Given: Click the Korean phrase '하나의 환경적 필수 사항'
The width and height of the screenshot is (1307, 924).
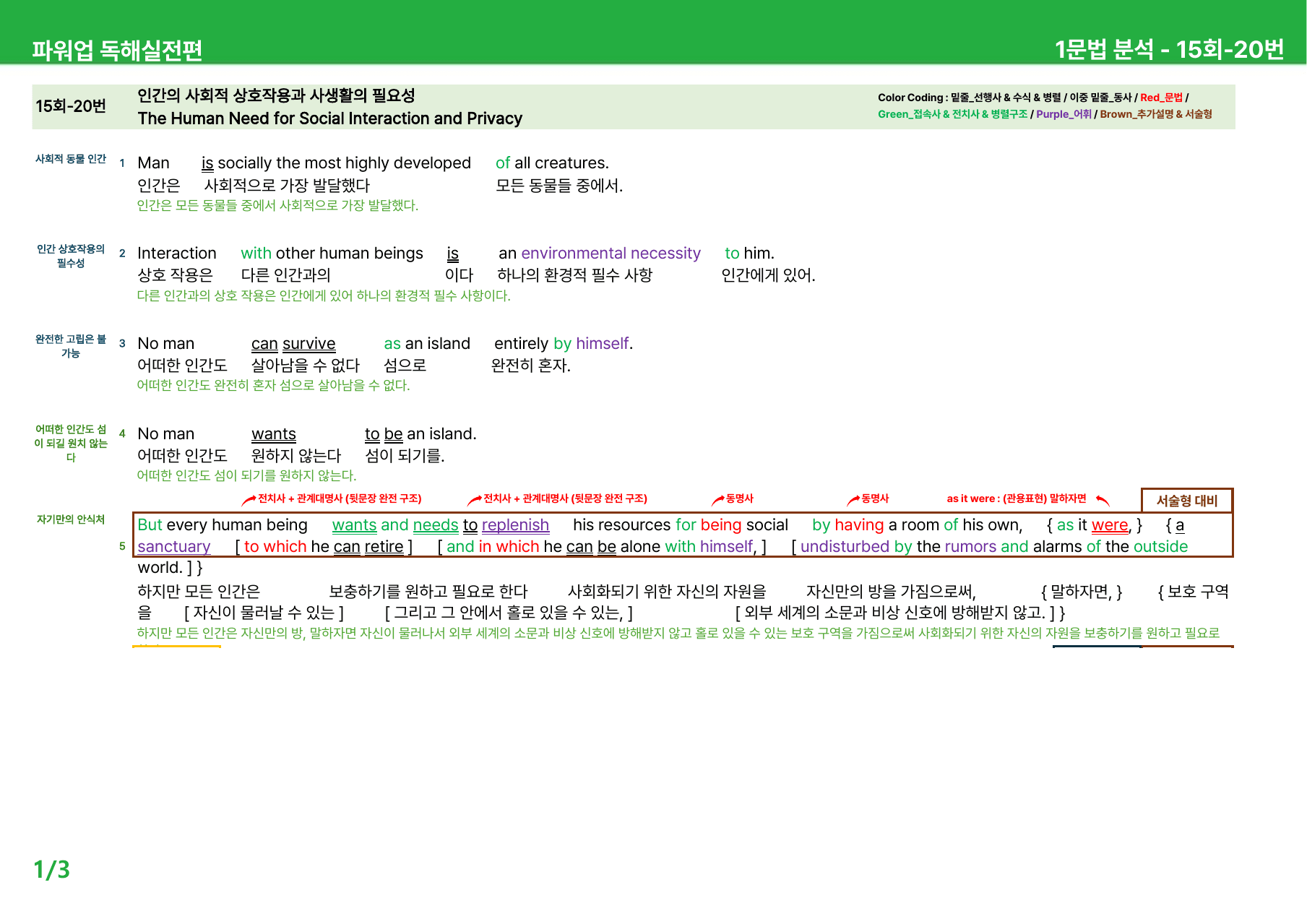Looking at the screenshot, I should coord(575,275).
